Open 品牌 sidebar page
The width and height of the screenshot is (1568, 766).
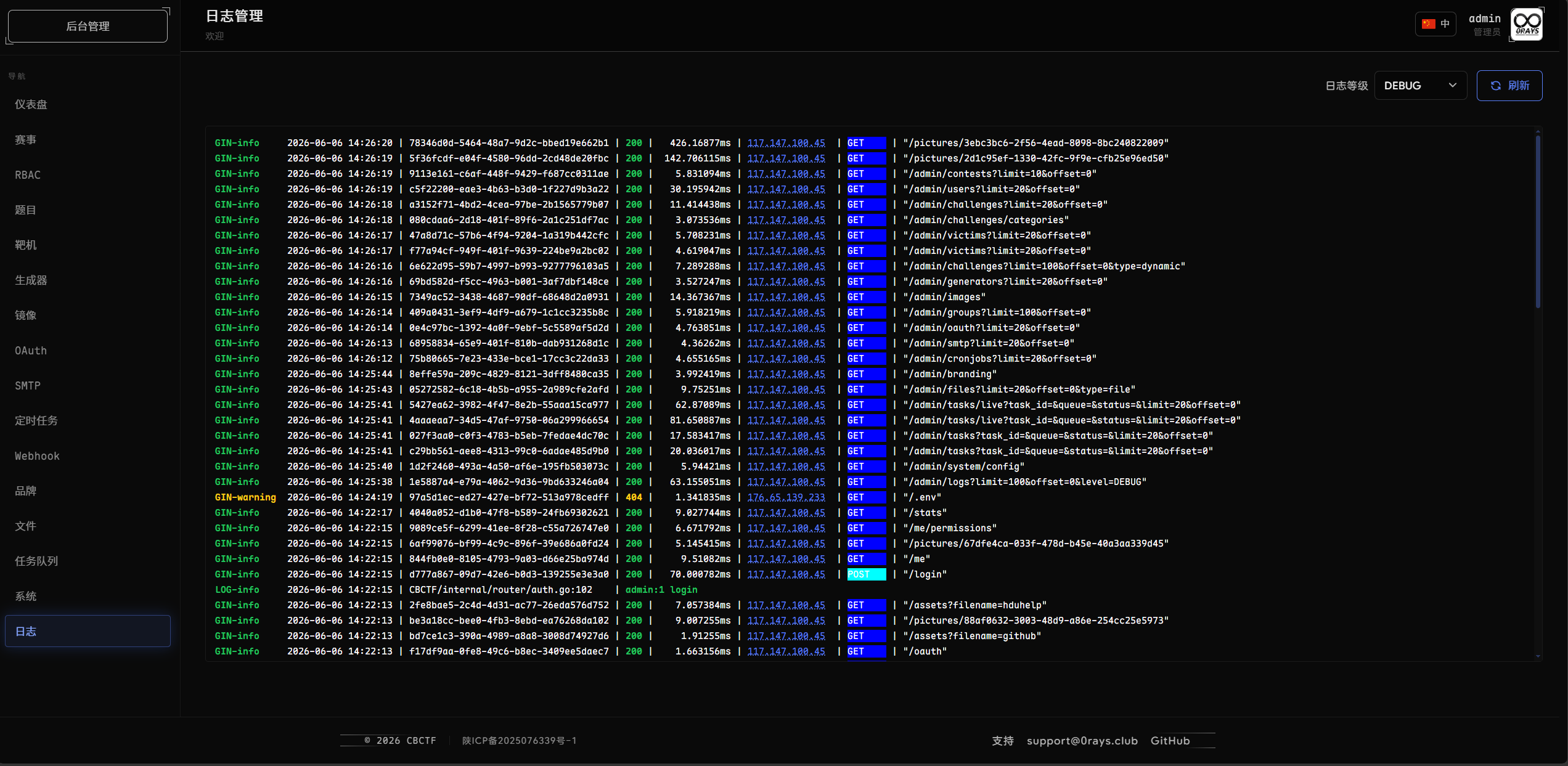click(x=88, y=491)
